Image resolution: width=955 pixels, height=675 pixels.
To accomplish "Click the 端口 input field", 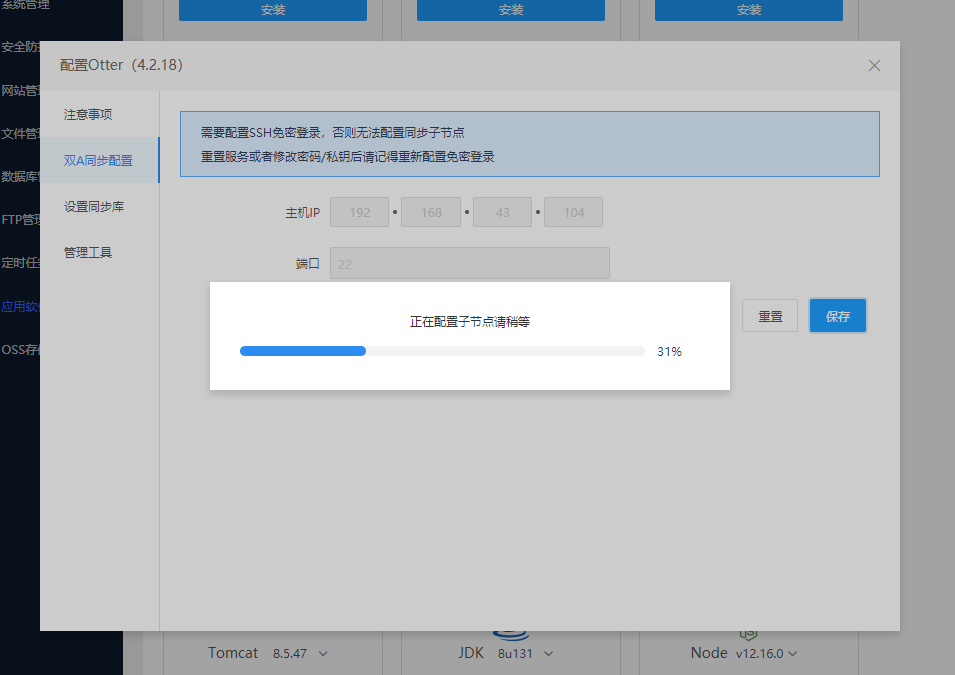I will pos(469,262).
